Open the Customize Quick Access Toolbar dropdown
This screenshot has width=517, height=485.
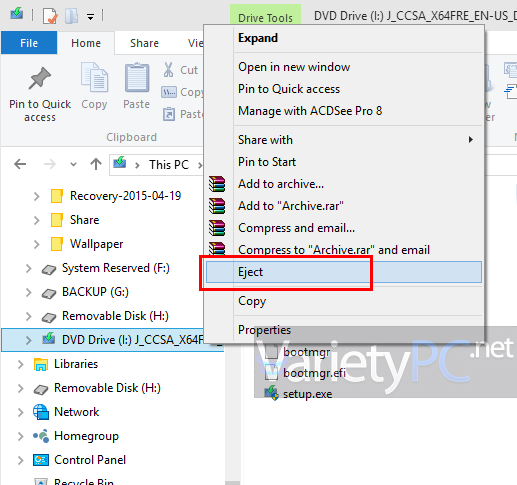tap(90, 16)
